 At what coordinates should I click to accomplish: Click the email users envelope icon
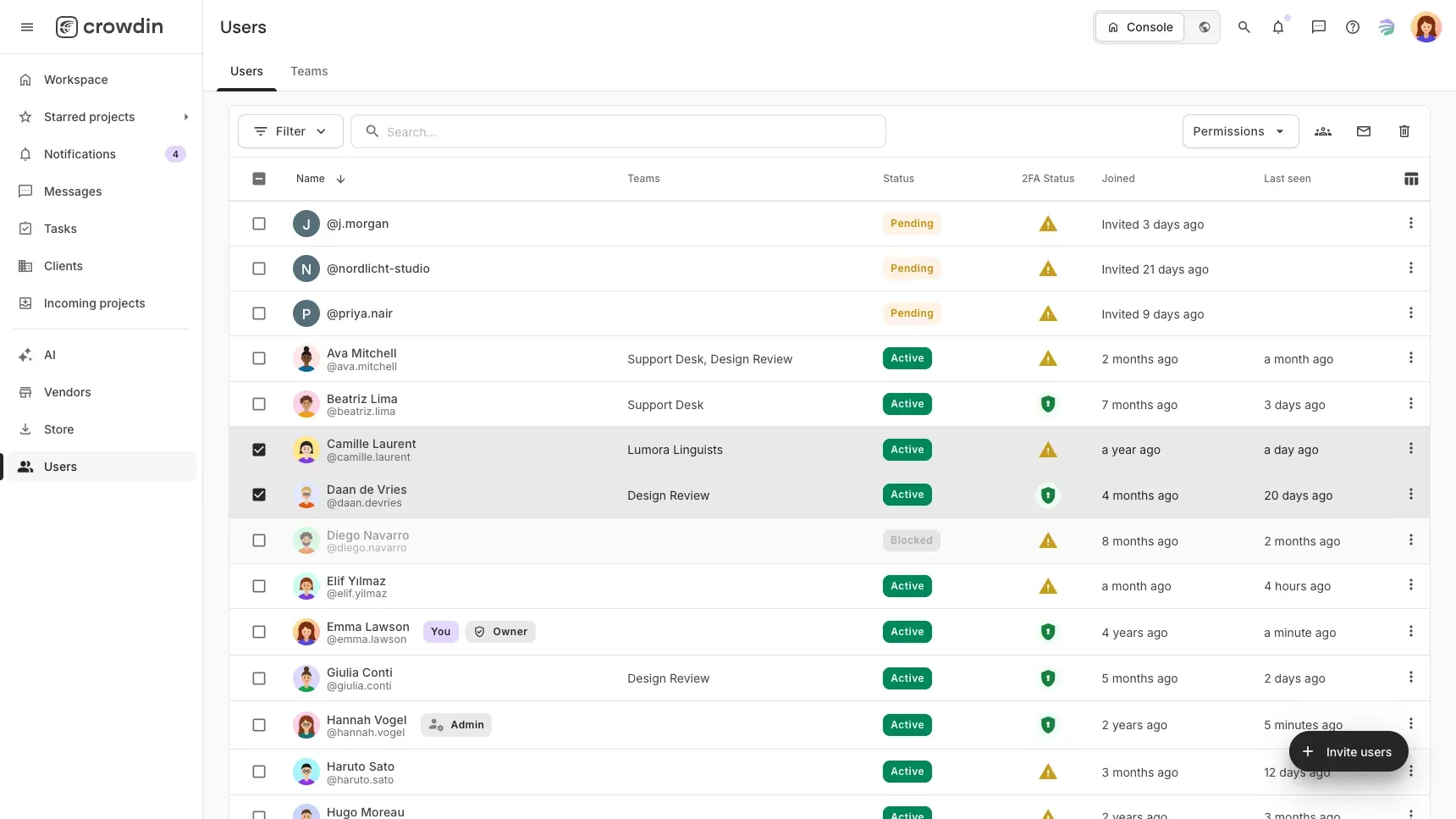[1364, 131]
